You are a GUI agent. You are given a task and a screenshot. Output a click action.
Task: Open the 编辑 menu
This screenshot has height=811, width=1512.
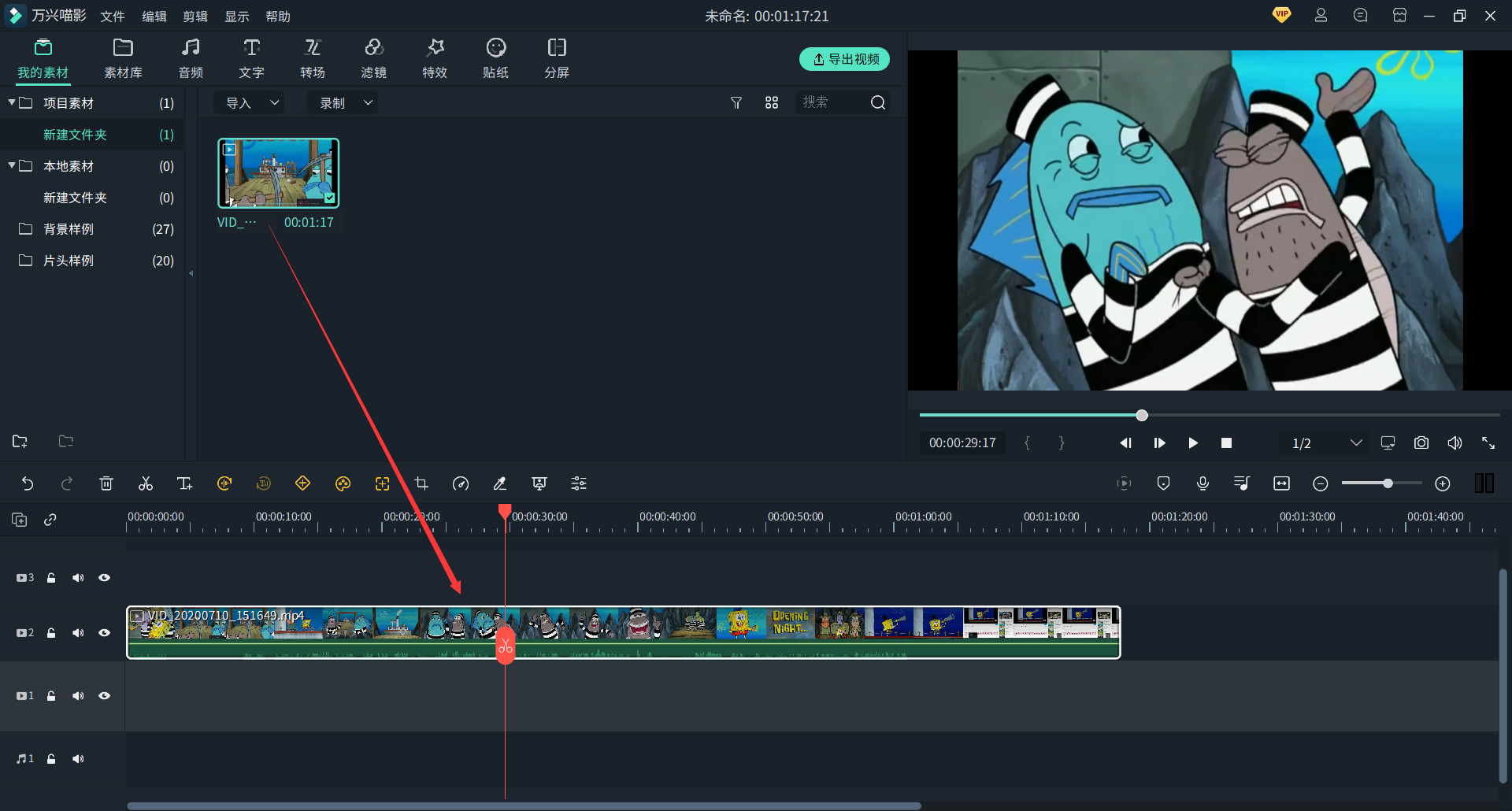154,17
